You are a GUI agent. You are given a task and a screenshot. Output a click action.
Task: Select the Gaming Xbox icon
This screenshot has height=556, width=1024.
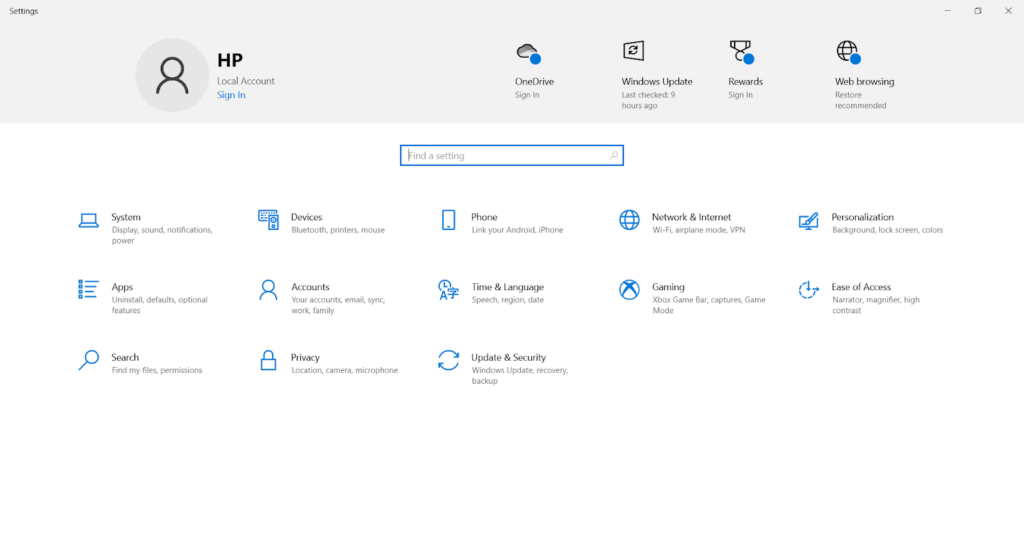(630, 290)
